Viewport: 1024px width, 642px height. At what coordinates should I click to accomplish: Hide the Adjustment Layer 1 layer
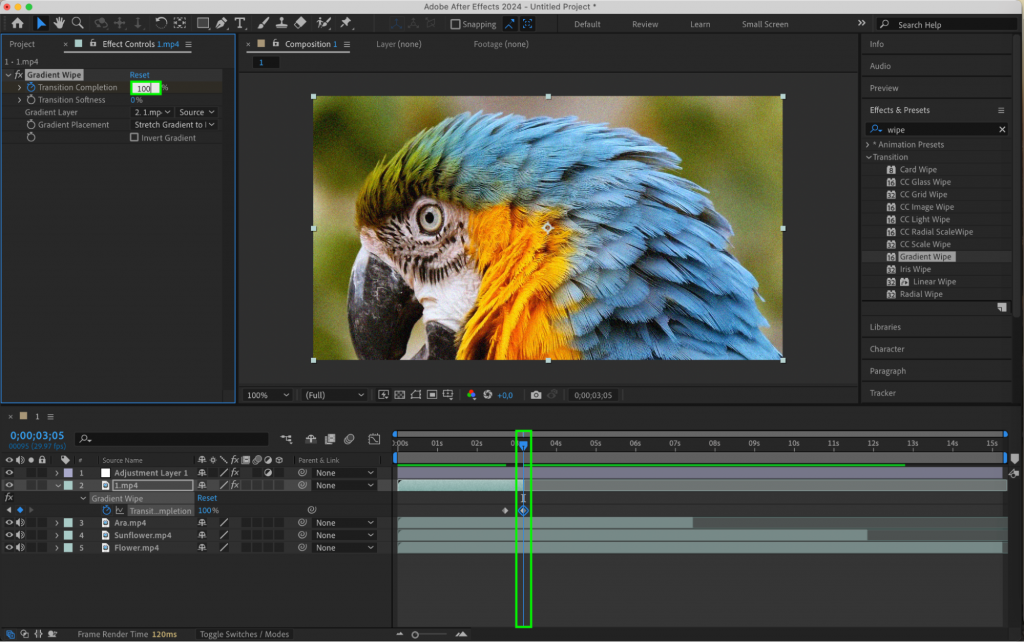[x=9, y=473]
